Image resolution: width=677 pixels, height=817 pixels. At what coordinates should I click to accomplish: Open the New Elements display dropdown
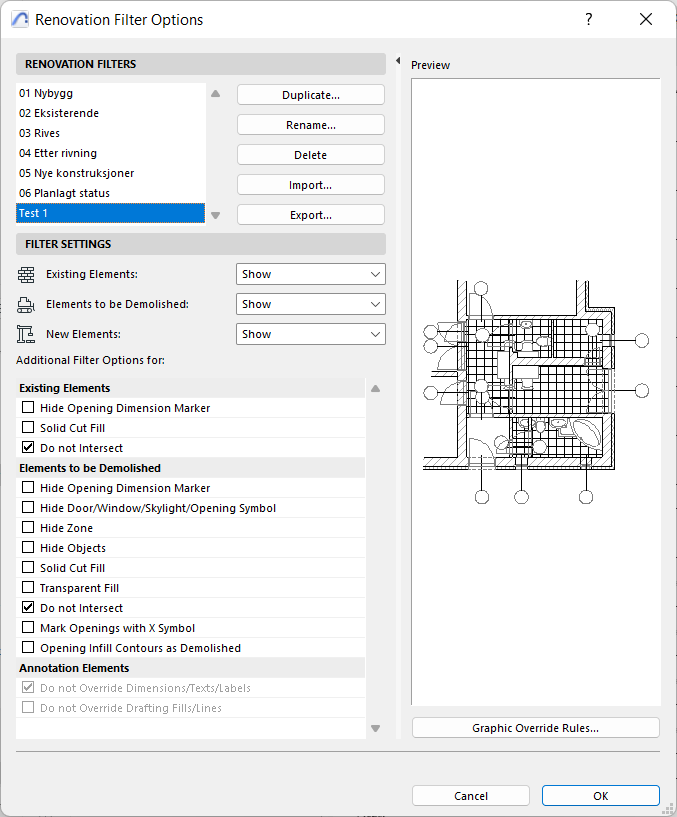pos(310,334)
